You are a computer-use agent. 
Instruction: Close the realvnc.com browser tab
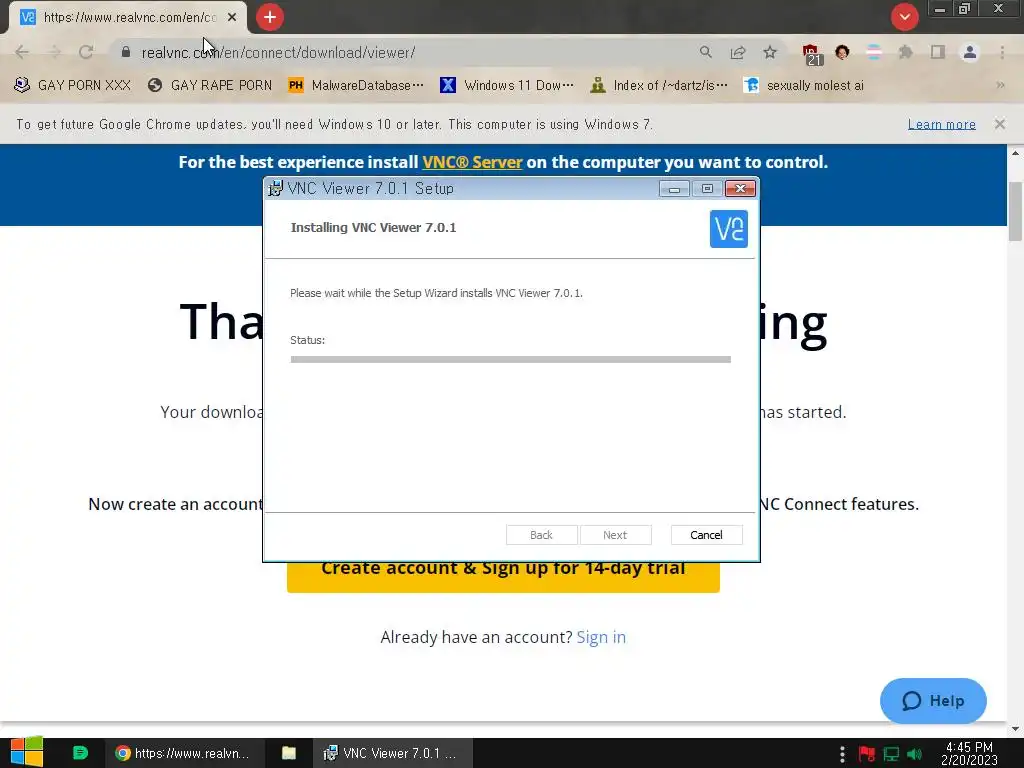(x=232, y=18)
